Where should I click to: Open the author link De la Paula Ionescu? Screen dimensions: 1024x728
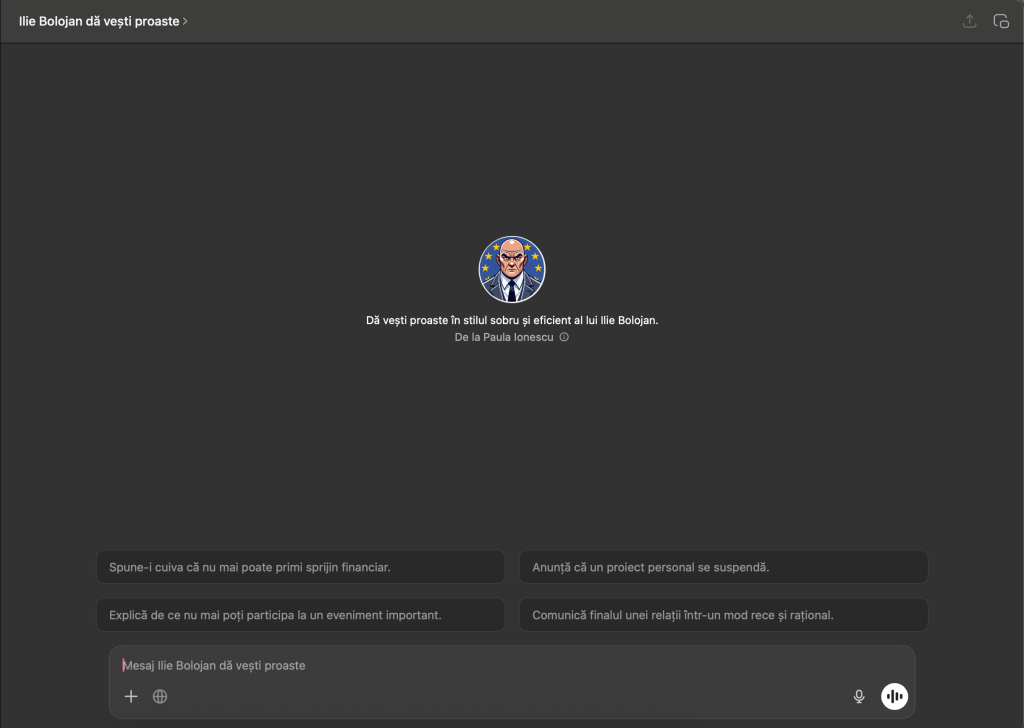click(503, 338)
